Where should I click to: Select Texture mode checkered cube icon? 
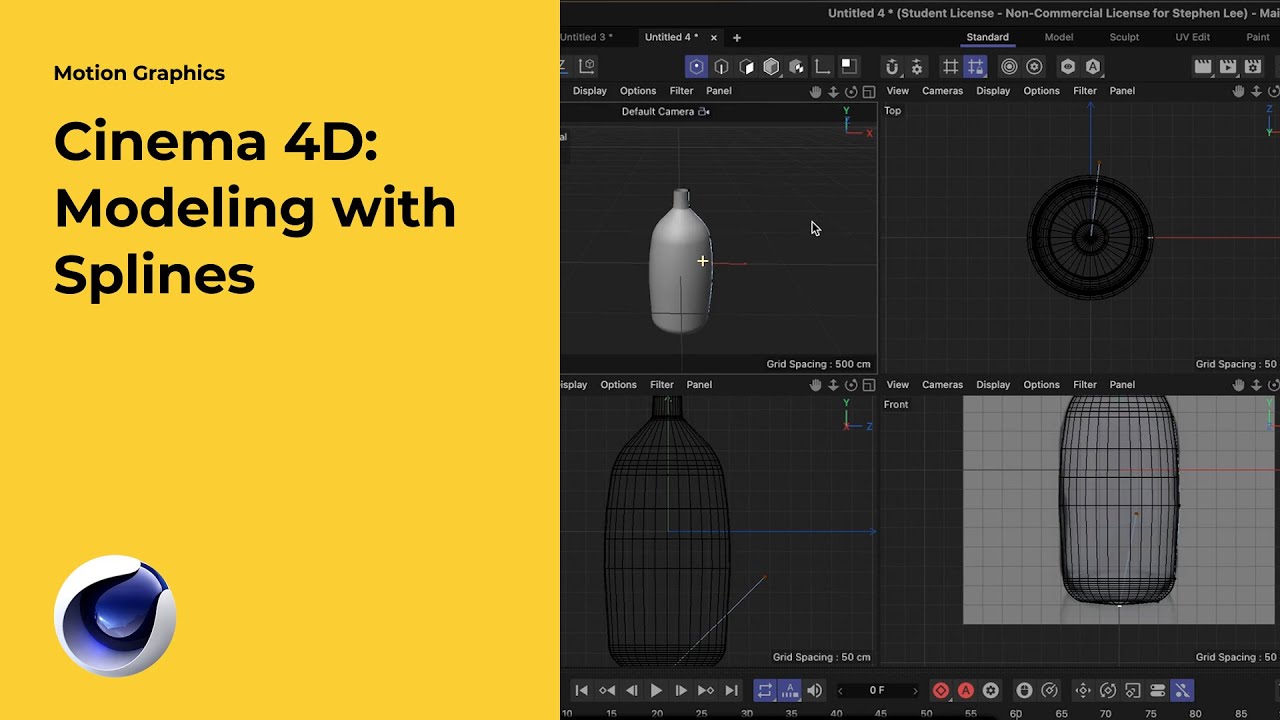[x=797, y=67]
